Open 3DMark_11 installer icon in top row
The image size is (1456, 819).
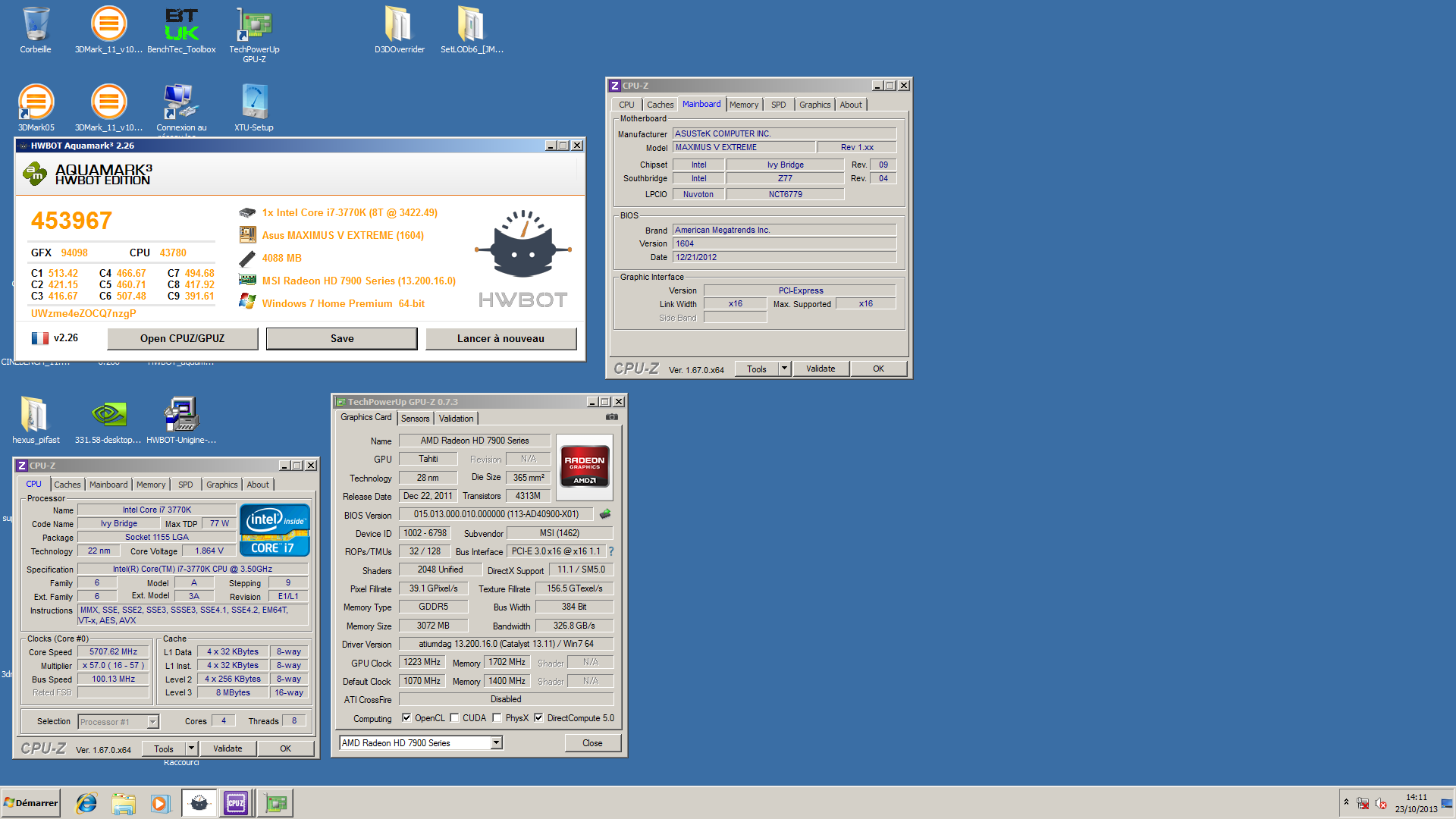pos(108,30)
